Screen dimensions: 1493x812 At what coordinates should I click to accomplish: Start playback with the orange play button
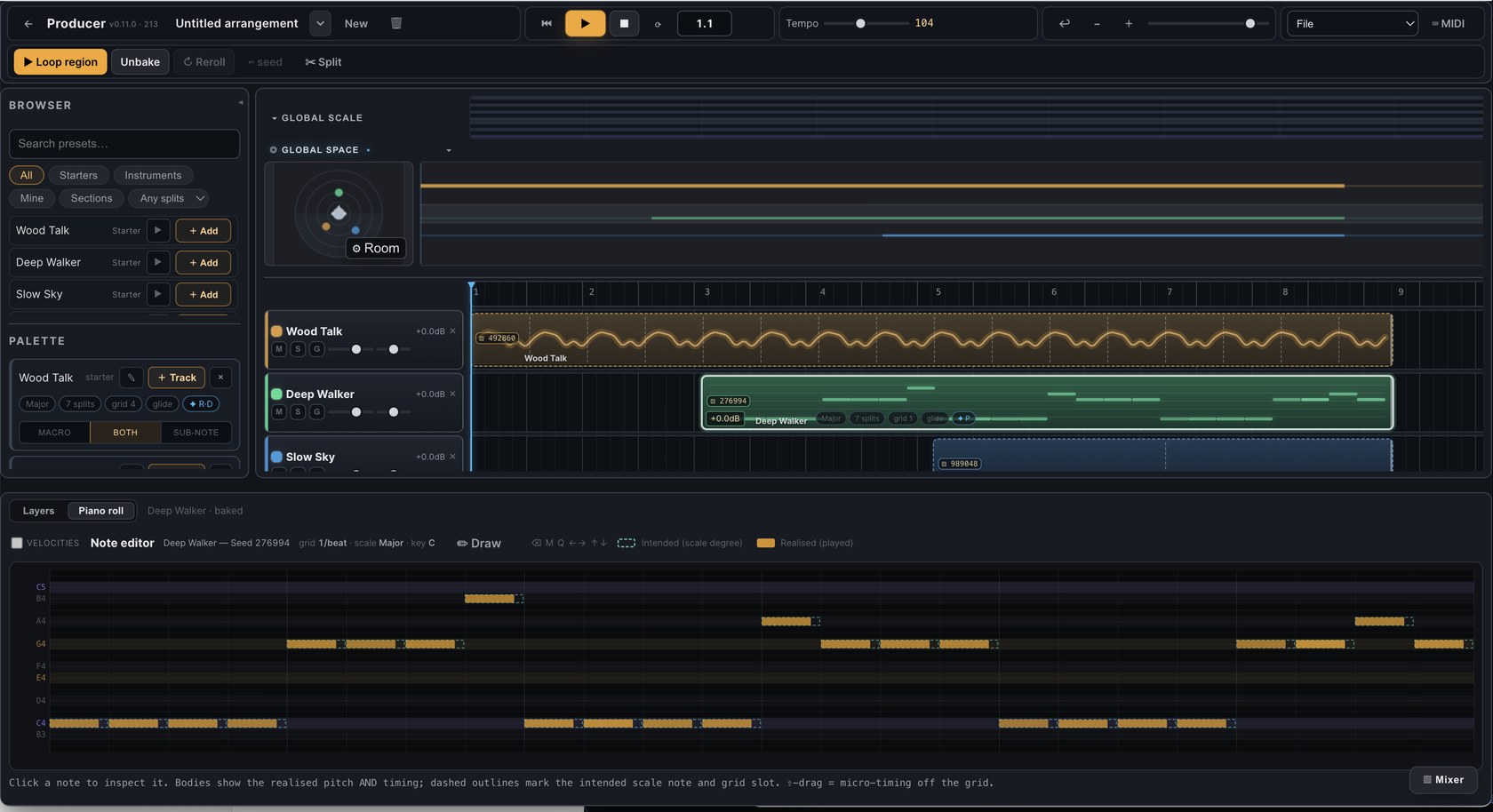tap(585, 24)
